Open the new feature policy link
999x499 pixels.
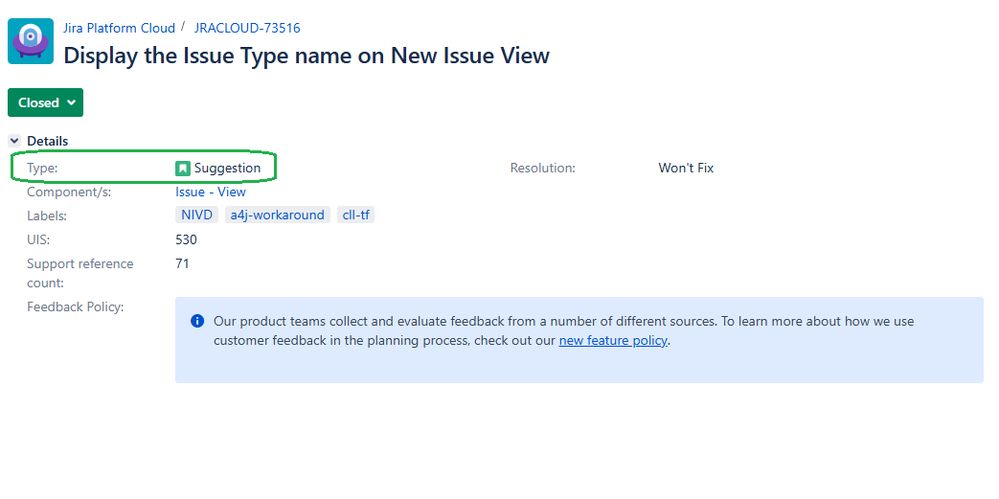click(x=613, y=341)
